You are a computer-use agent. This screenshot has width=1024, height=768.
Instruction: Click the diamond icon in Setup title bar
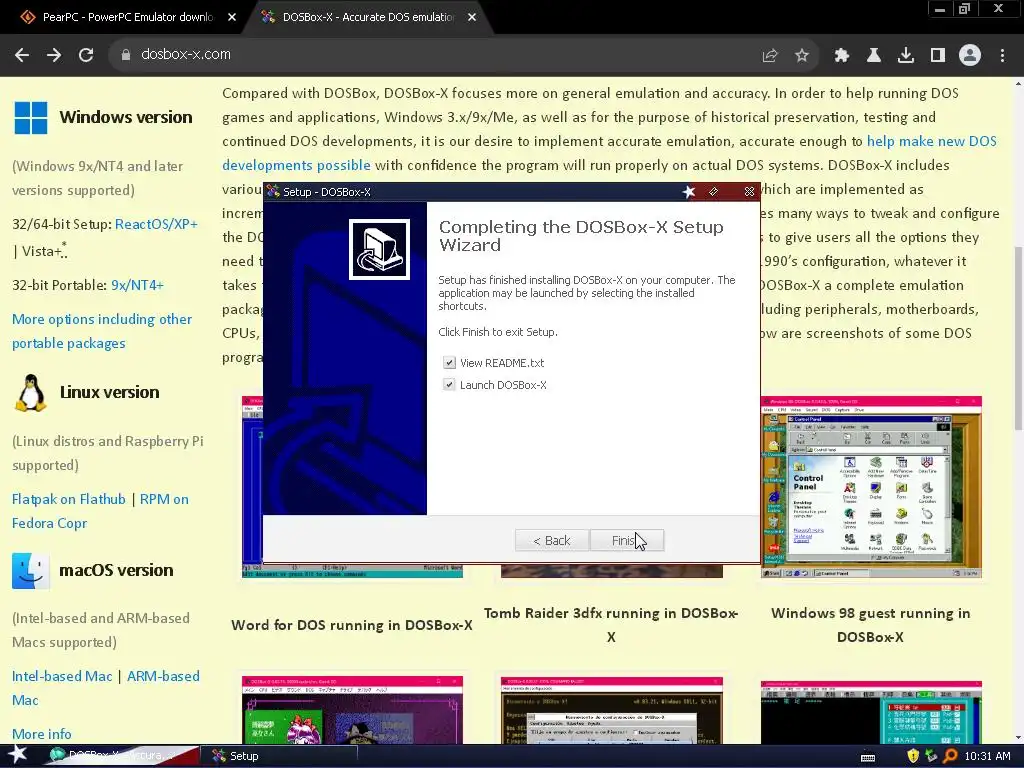(714, 191)
